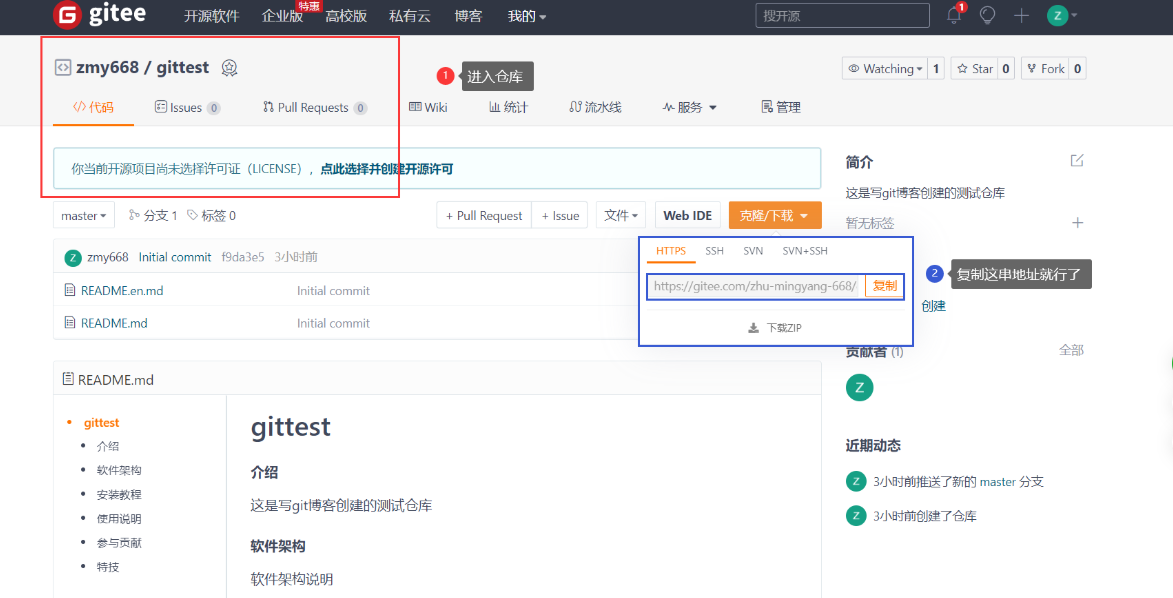Open the 统计 tab

click(x=509, y=108)
